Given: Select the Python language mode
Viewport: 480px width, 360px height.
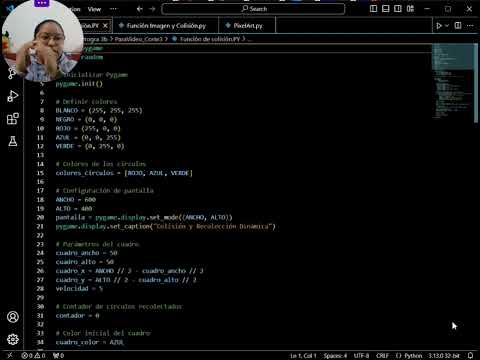Looking at the screenshot, I should point(409,356).
